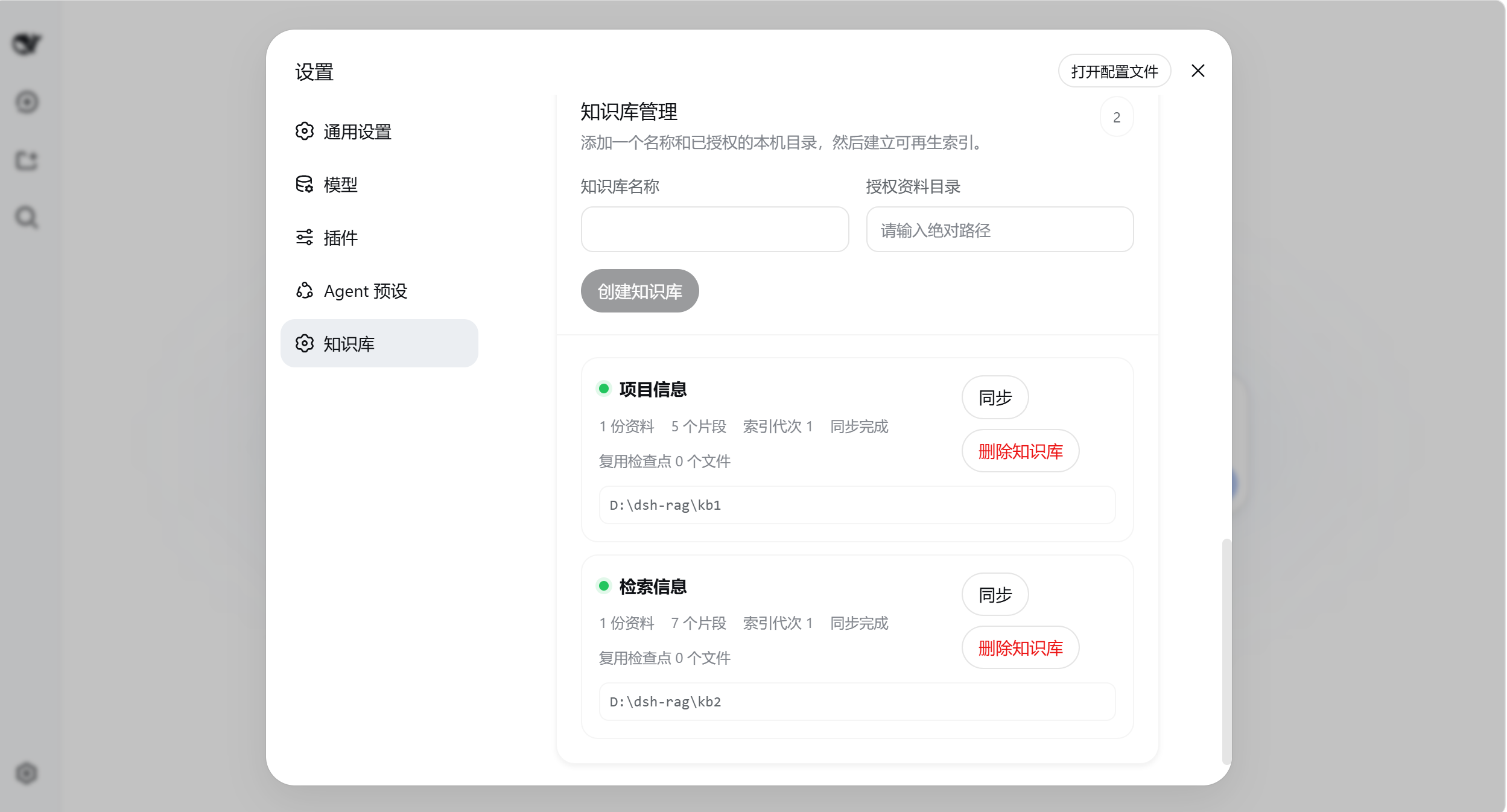Image resolution: width=1507 pixels, height=812 pixels.
Task: Click the 创建知识库 button
Action: pos(639,291)
